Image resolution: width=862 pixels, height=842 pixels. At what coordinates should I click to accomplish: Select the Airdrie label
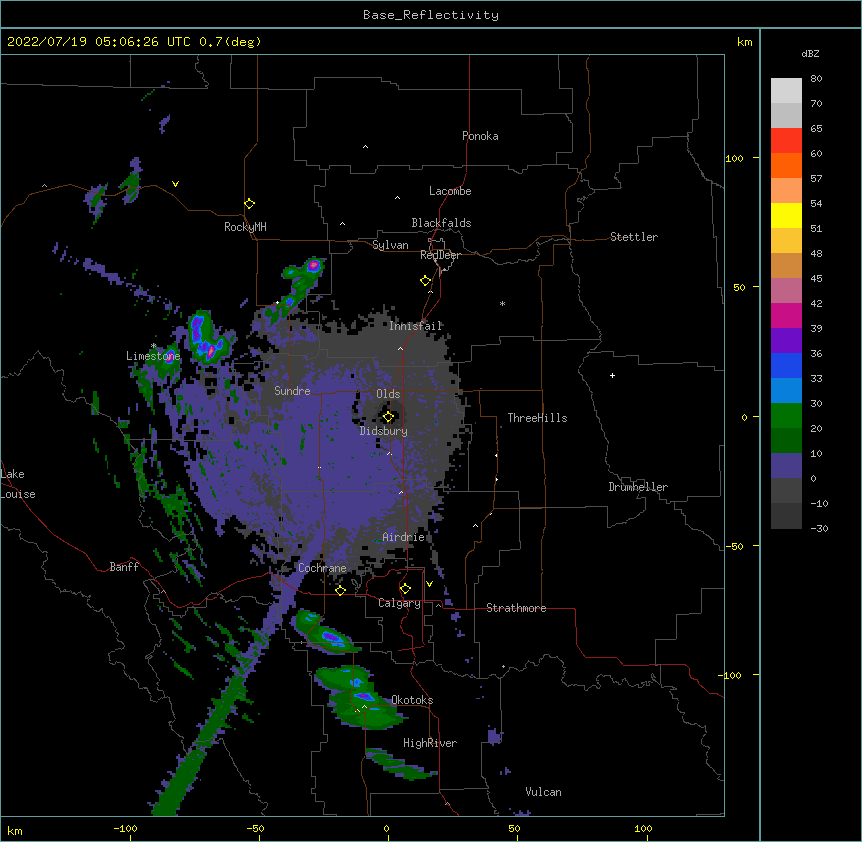pos(404,537)
